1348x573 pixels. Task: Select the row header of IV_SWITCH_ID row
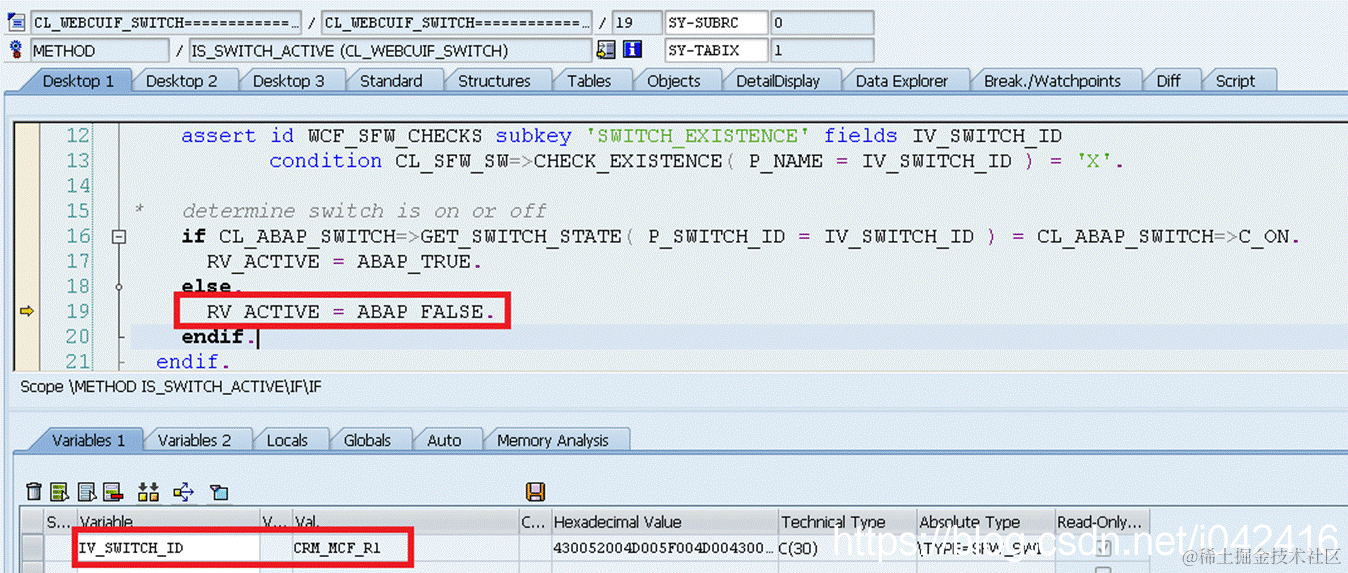click(x=33, y=548)
